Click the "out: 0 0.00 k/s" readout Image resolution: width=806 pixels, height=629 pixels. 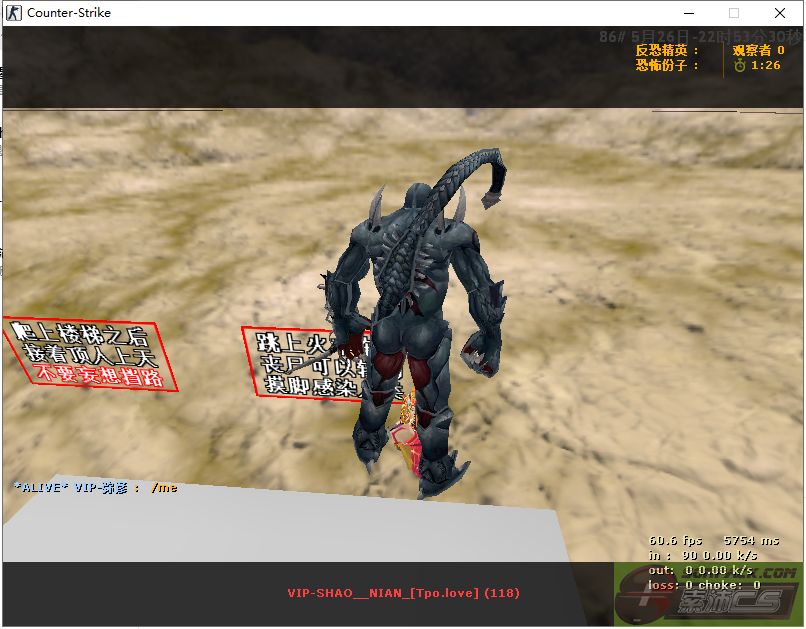701,570
